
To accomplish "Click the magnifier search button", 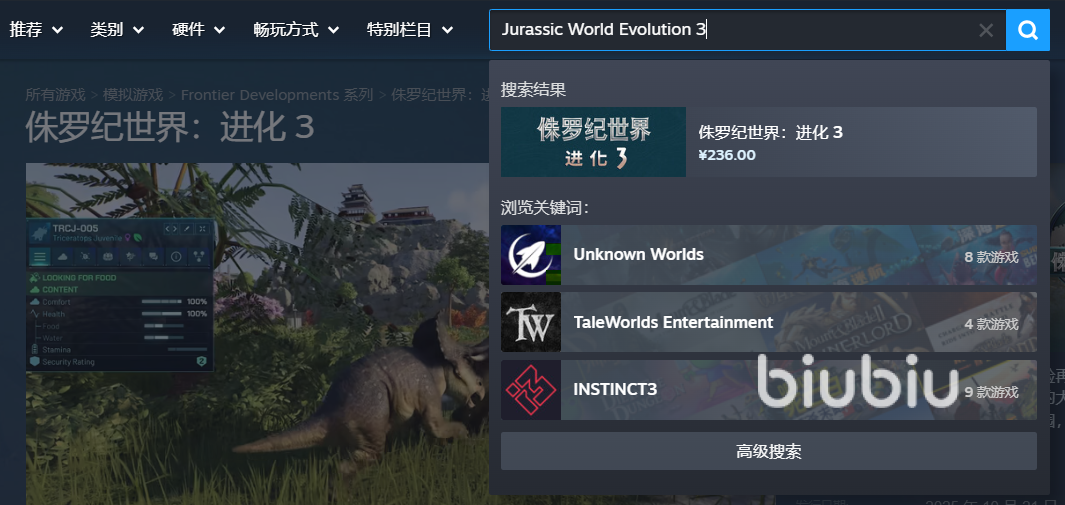I will tap(1028, 30).
